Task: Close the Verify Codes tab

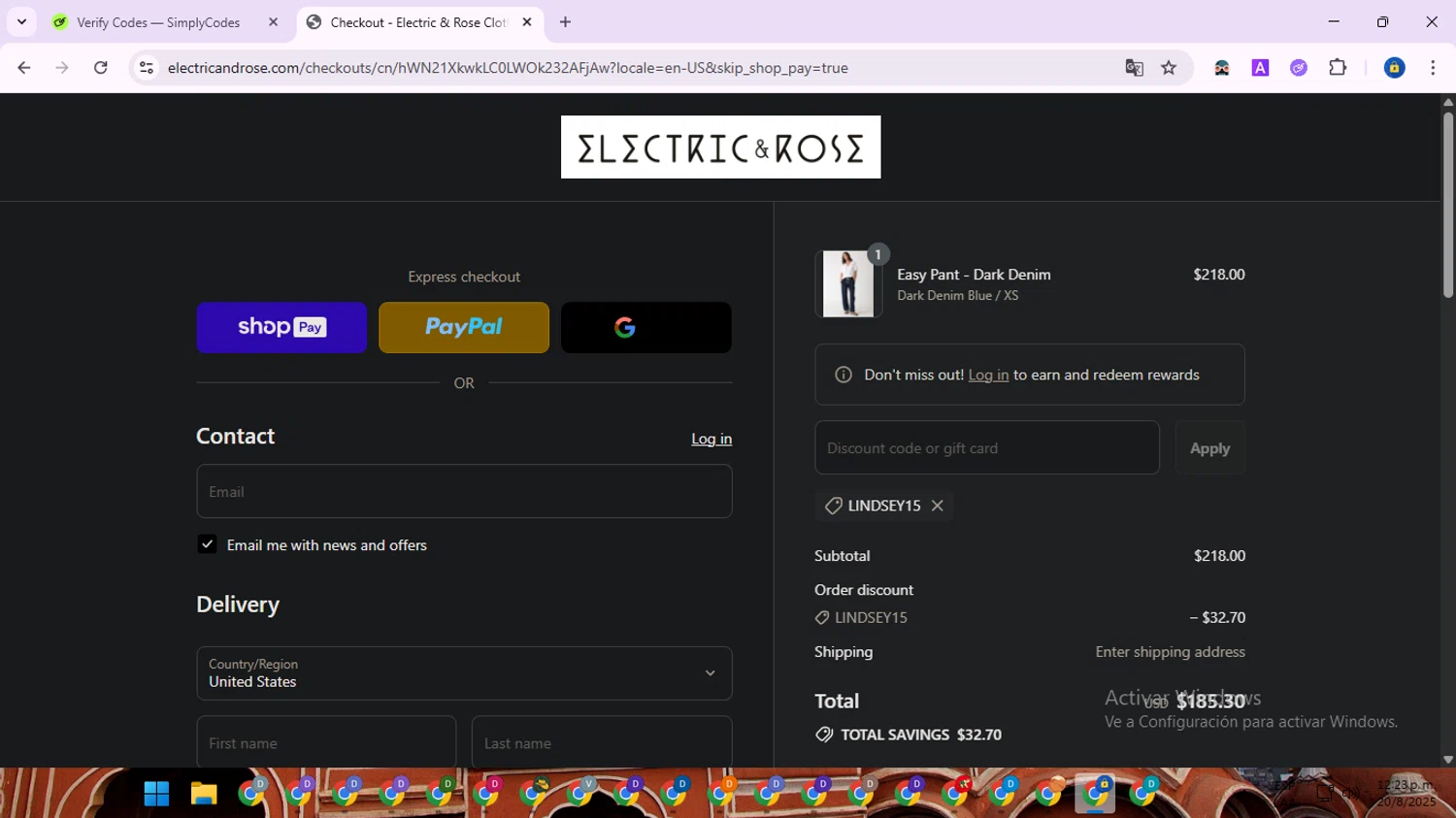Action: (x=274, y=22)
